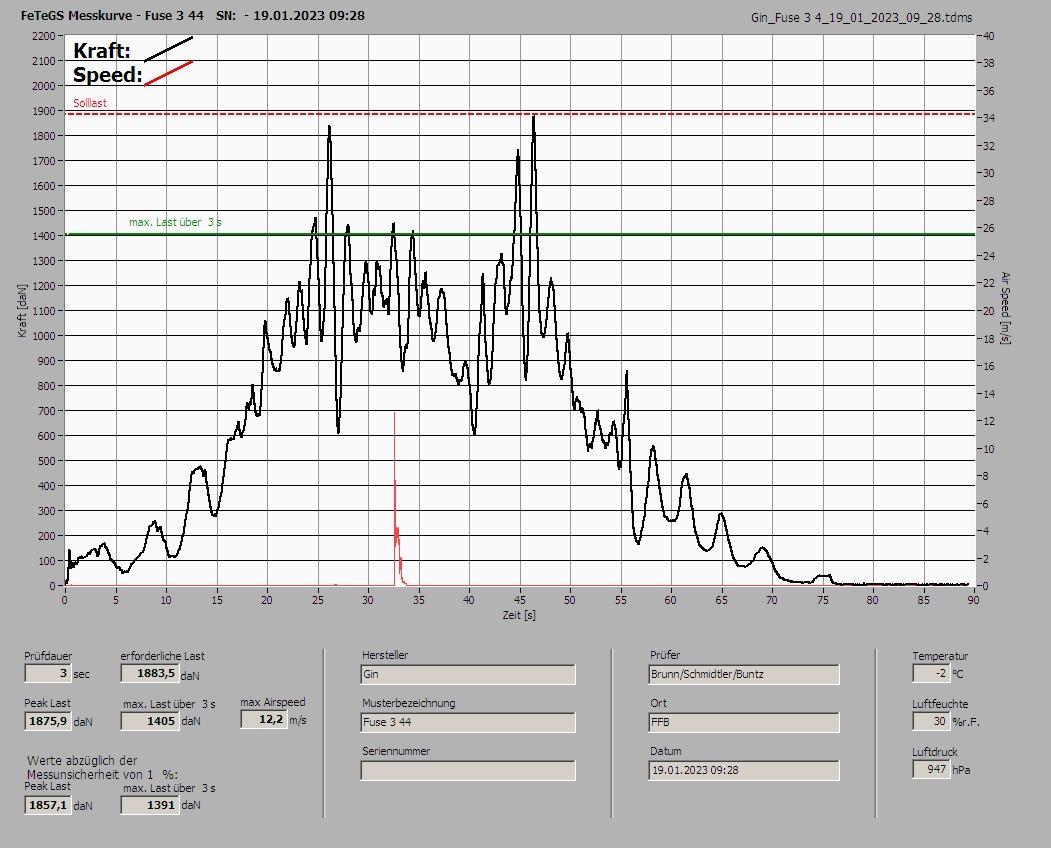Viewport: 1051px width, 848px height.
Task: Click the 'Prüfdauer' label
Action: pyautogui.click(x=48, y=656)
